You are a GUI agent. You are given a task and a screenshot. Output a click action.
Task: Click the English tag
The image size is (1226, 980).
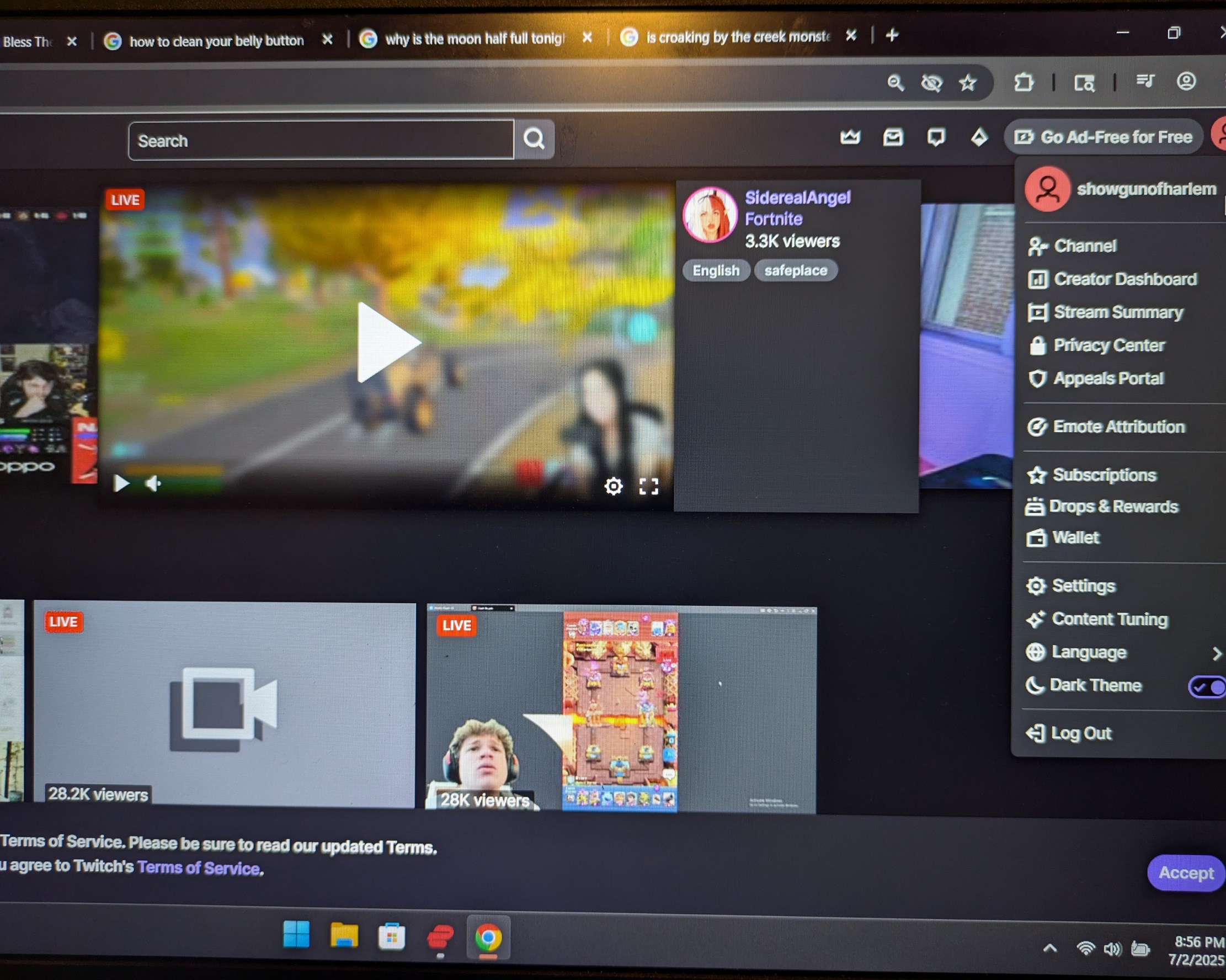[716, 271]
